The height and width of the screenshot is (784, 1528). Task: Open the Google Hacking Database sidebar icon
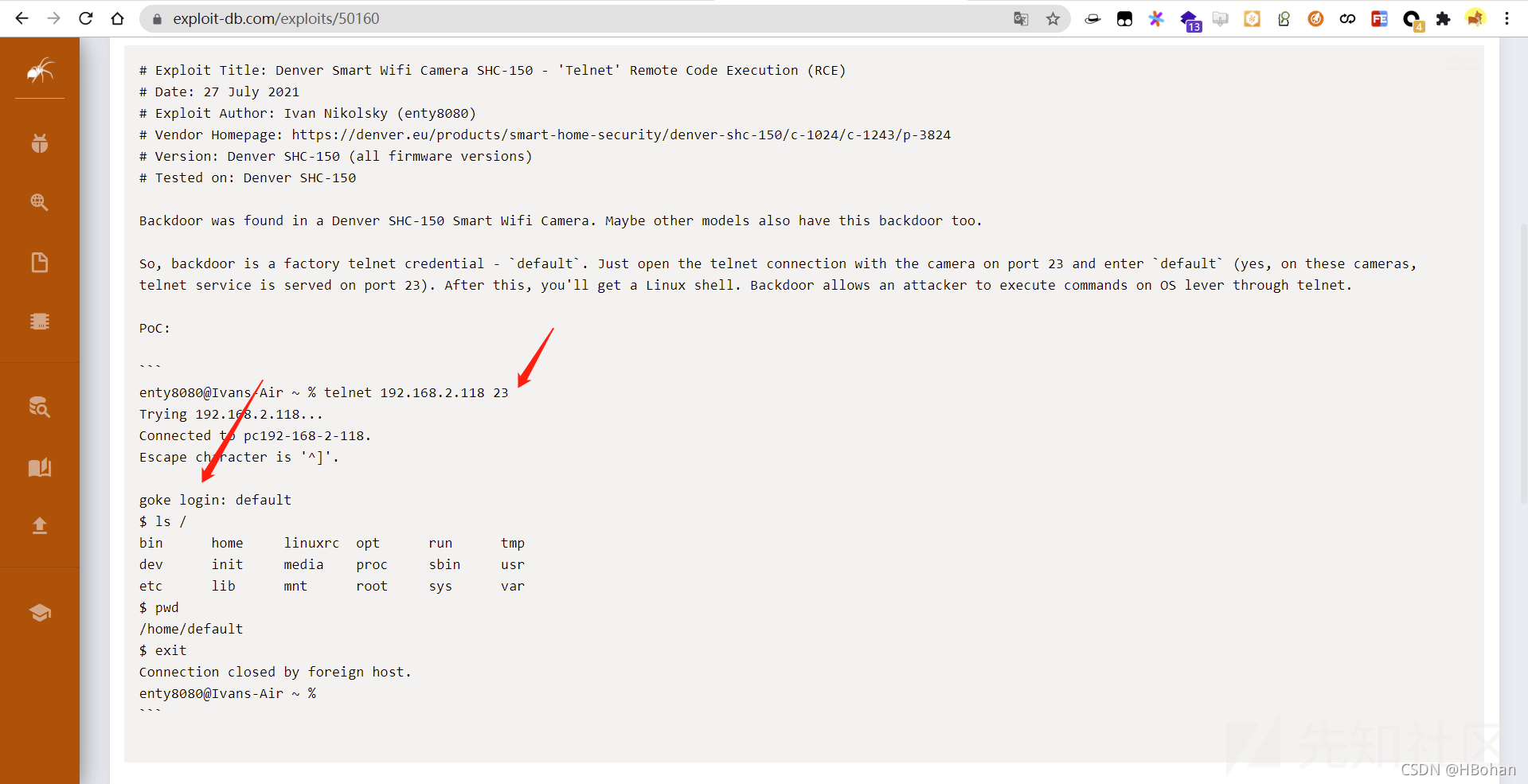tap(40, 202)
